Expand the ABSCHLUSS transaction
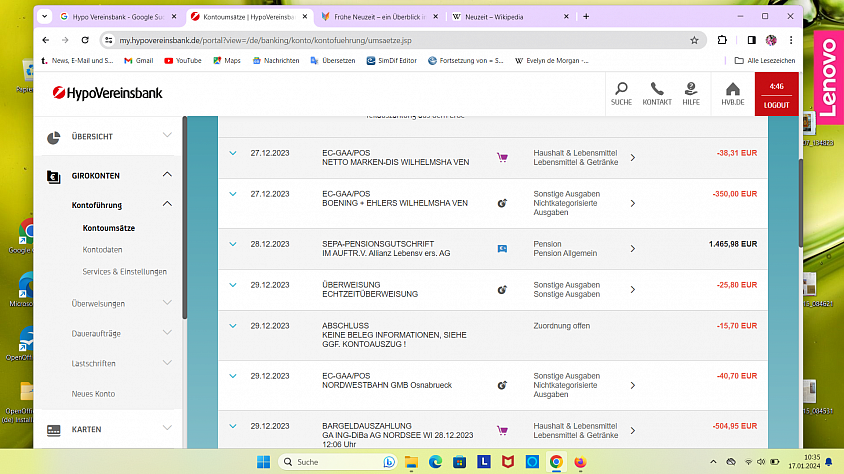 click(x=233, y=326)
